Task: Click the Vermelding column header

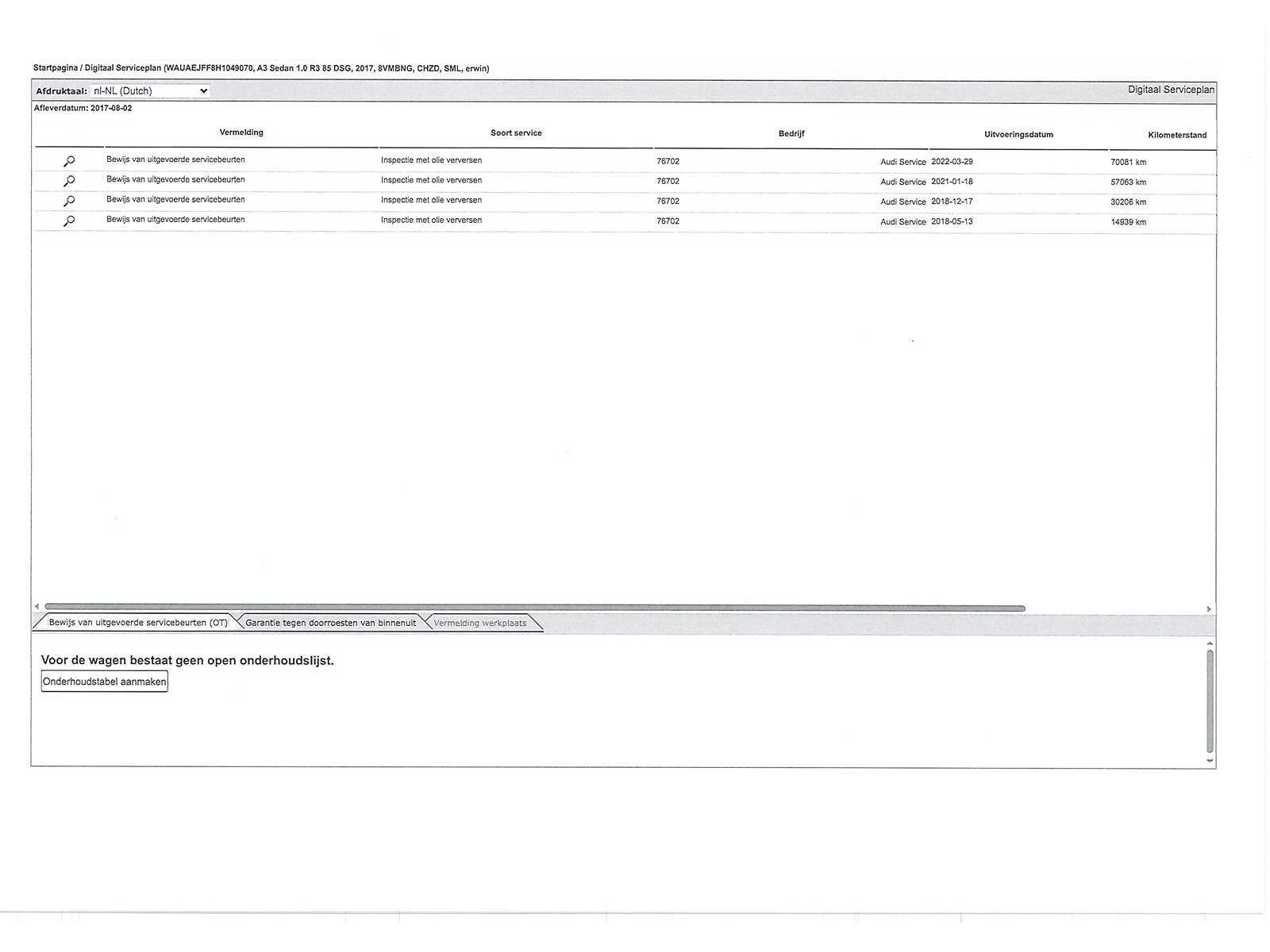Action: [241, 132]
